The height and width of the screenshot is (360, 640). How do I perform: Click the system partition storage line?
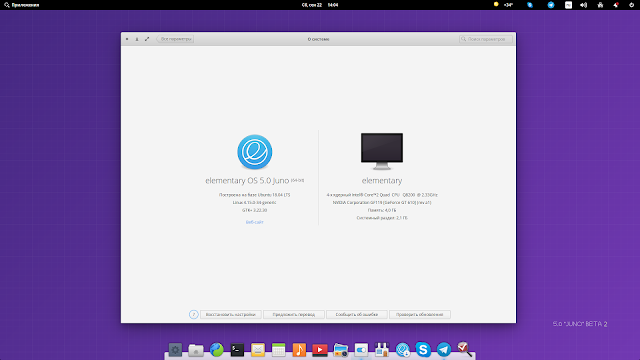[382, 218]
